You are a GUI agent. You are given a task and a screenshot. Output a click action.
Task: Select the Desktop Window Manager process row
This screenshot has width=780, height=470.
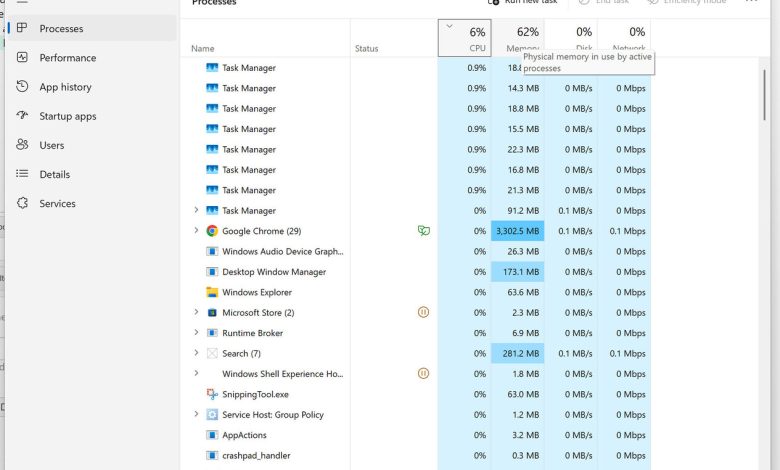click(x=273, y=272)
